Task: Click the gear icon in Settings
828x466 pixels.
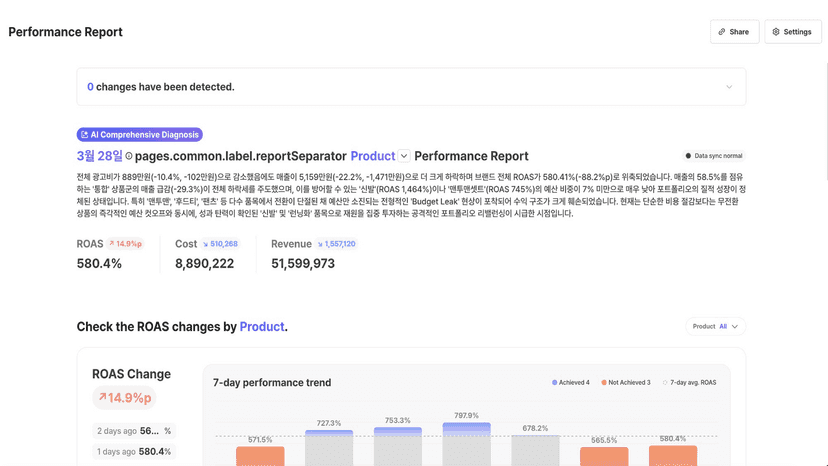Action: [x=776, y=32]
